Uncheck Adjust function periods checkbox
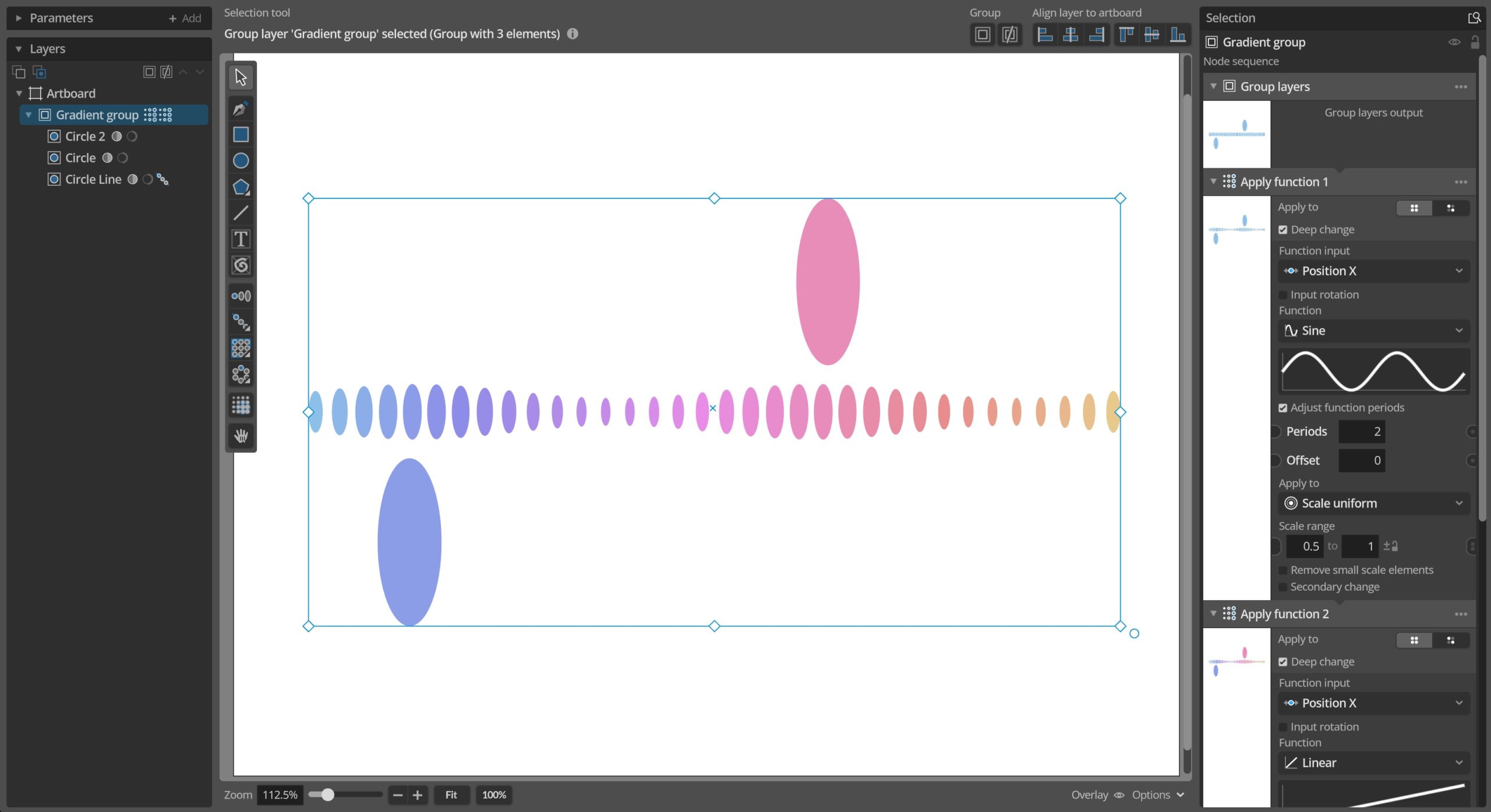 (x=1282, y=408)
